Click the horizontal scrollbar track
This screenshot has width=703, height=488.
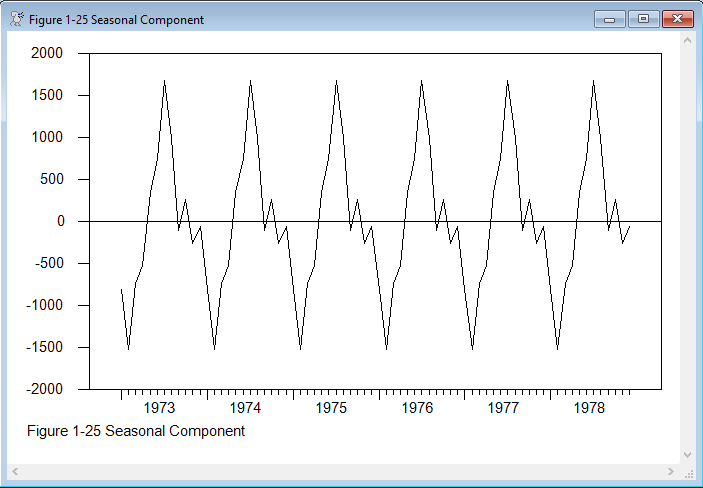pyautogui.click(x=340, y=471)
